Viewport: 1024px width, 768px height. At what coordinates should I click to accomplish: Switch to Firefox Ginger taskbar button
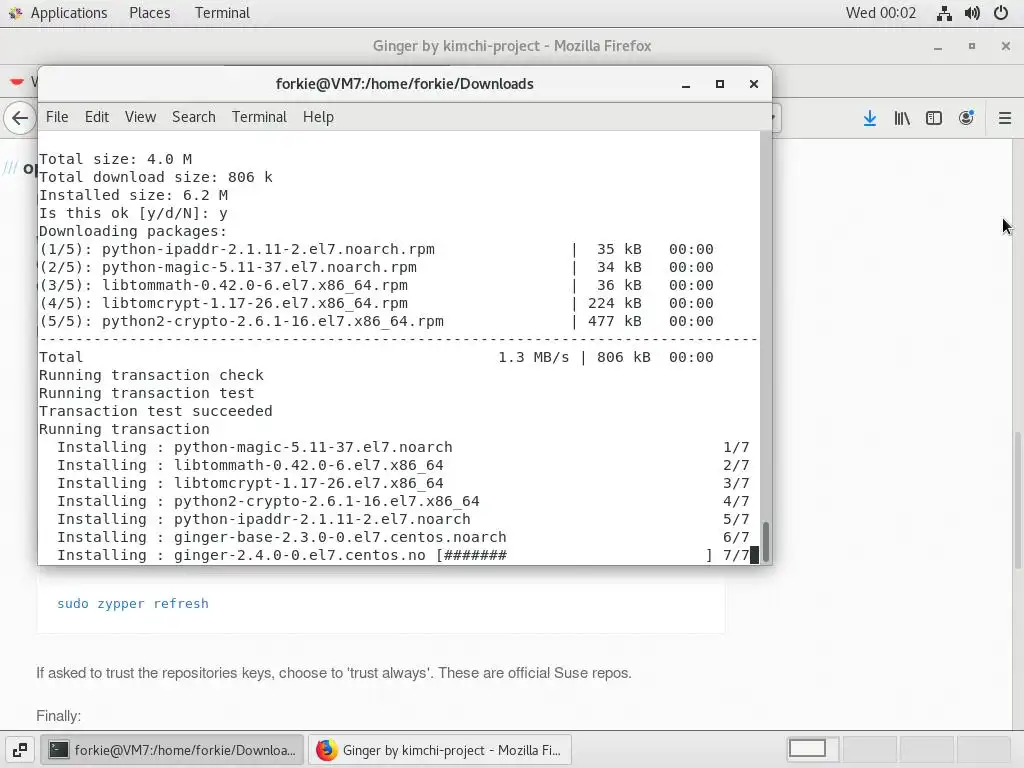point(440,750)
